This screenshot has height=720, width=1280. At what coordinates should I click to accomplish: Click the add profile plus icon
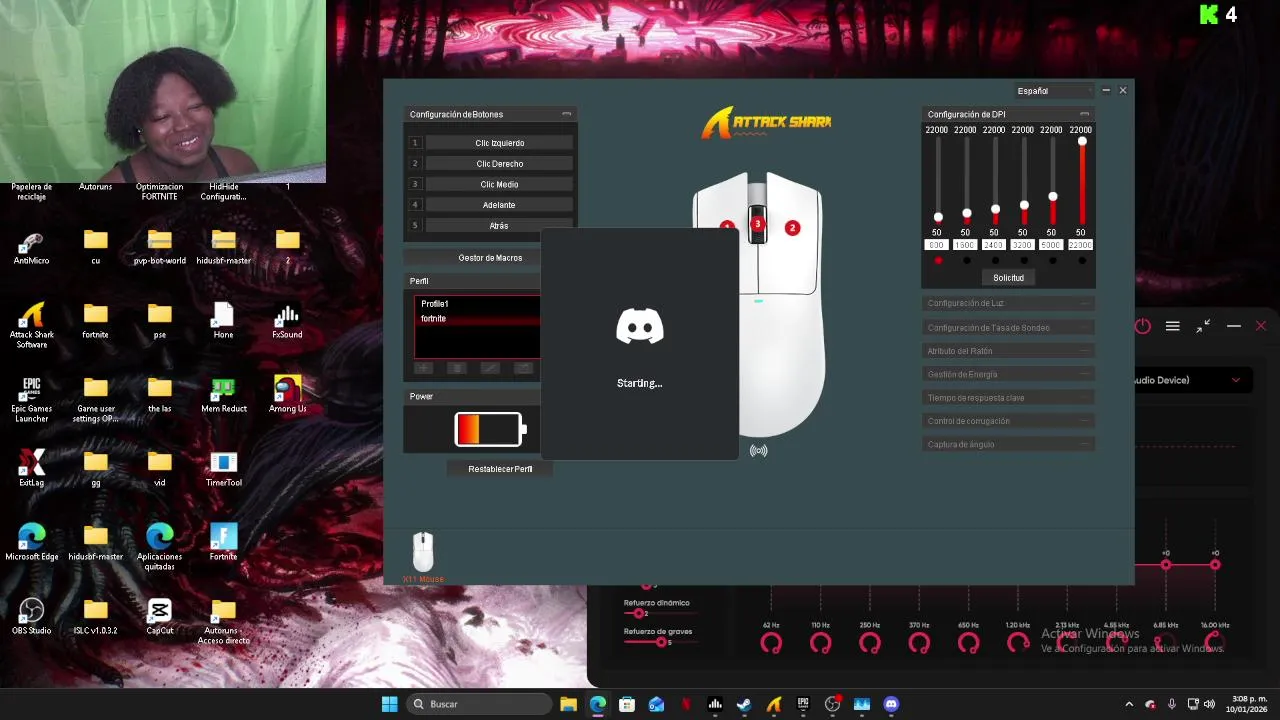coord(423,368)
